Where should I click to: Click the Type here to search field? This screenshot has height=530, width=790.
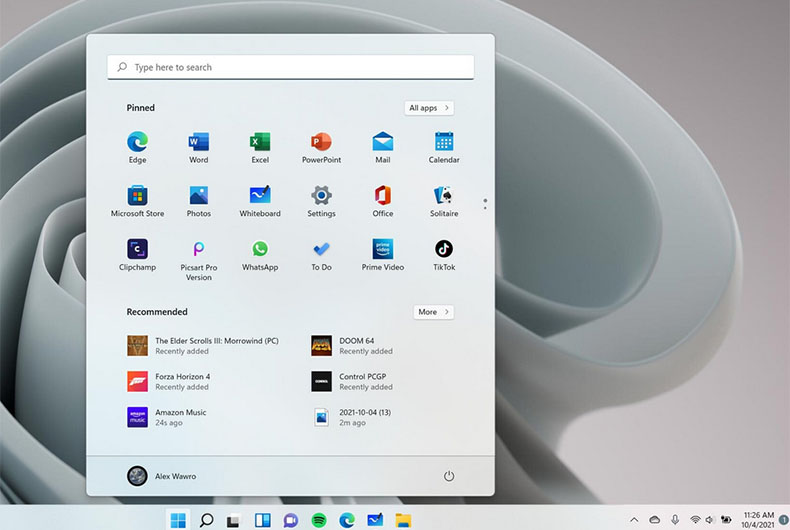pos(291,67)
